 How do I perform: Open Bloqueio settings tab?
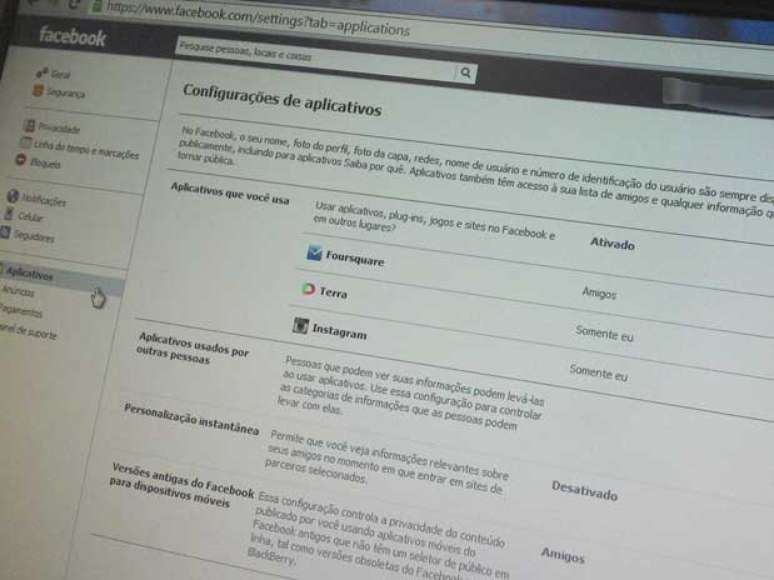[45, 163]
